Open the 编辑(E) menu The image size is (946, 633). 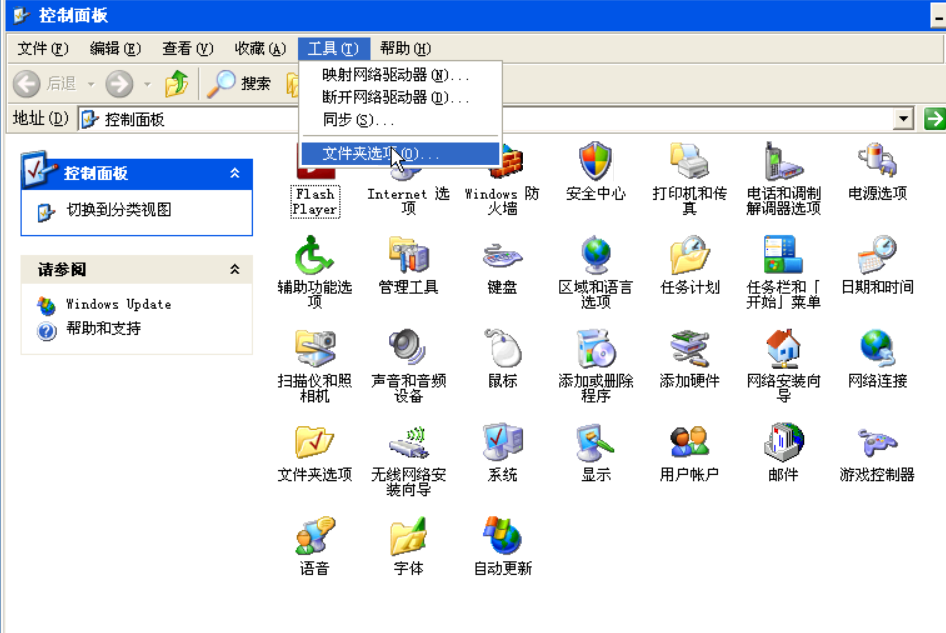(115, 48)
